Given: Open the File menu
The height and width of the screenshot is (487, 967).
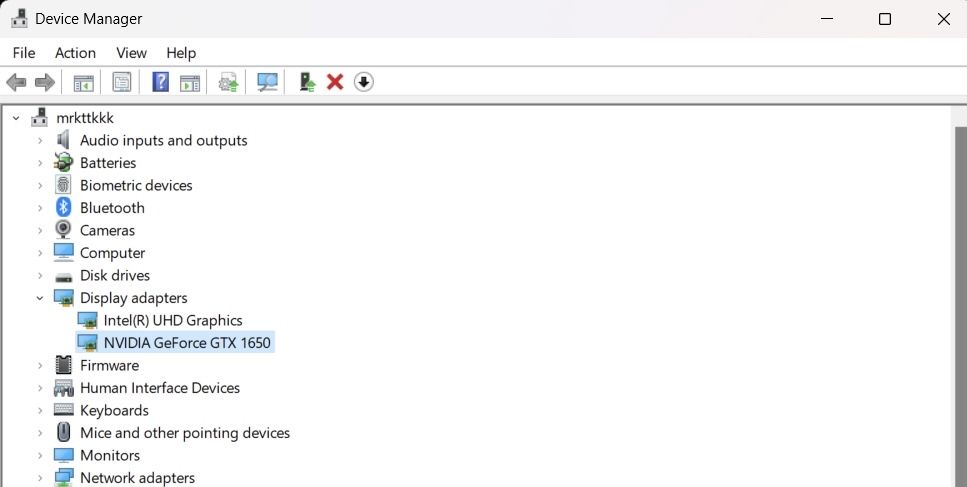Looking at the screenshot, I should coord(24,53).
